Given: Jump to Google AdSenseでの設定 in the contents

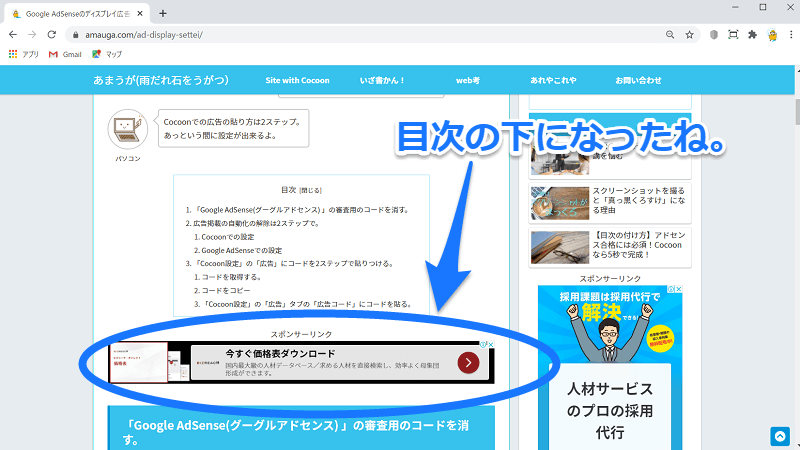Looking at the screenshot, I should point(242,250).
